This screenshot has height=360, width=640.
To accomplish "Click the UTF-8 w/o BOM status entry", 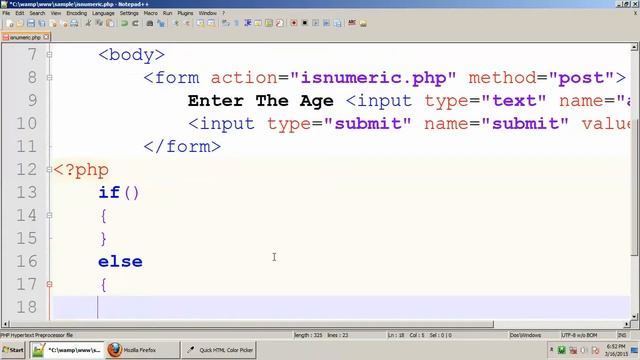I will click(579, 335).
